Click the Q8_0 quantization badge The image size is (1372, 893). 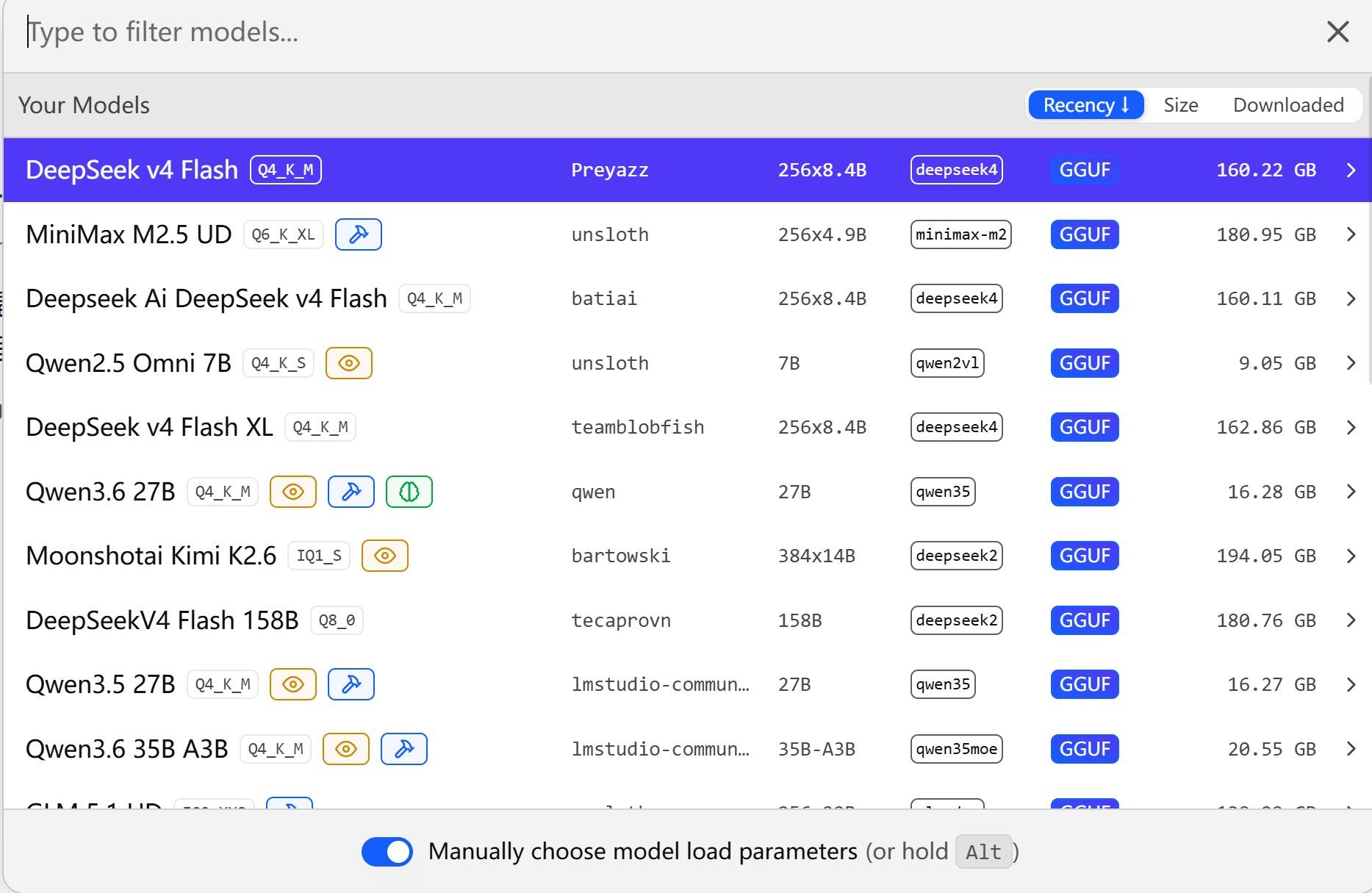(337, 620)
